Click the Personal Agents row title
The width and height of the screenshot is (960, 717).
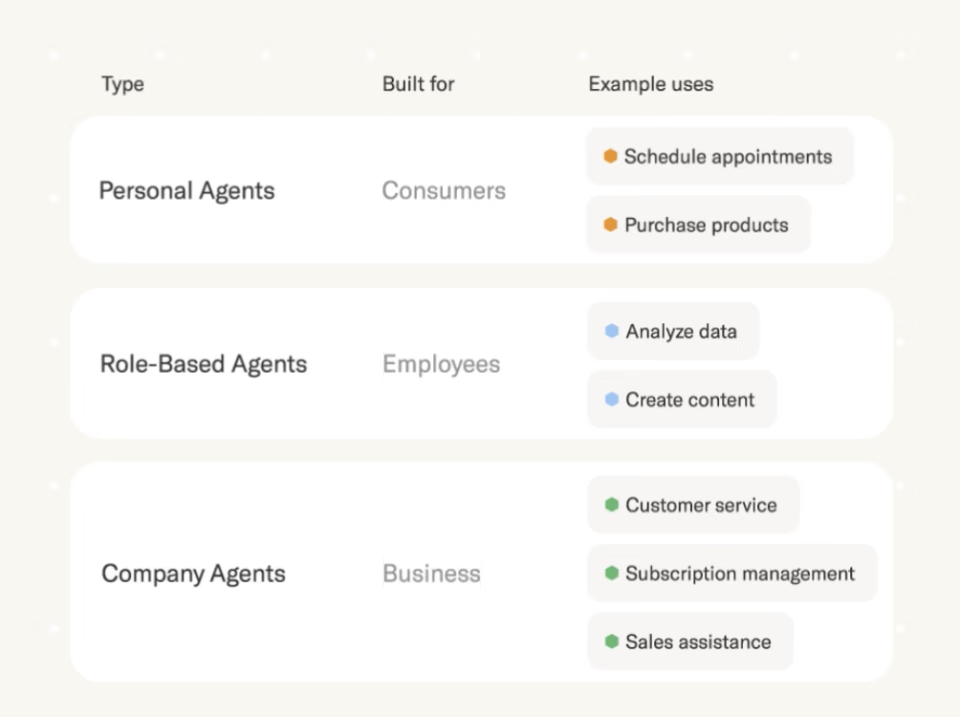[187, 191]
